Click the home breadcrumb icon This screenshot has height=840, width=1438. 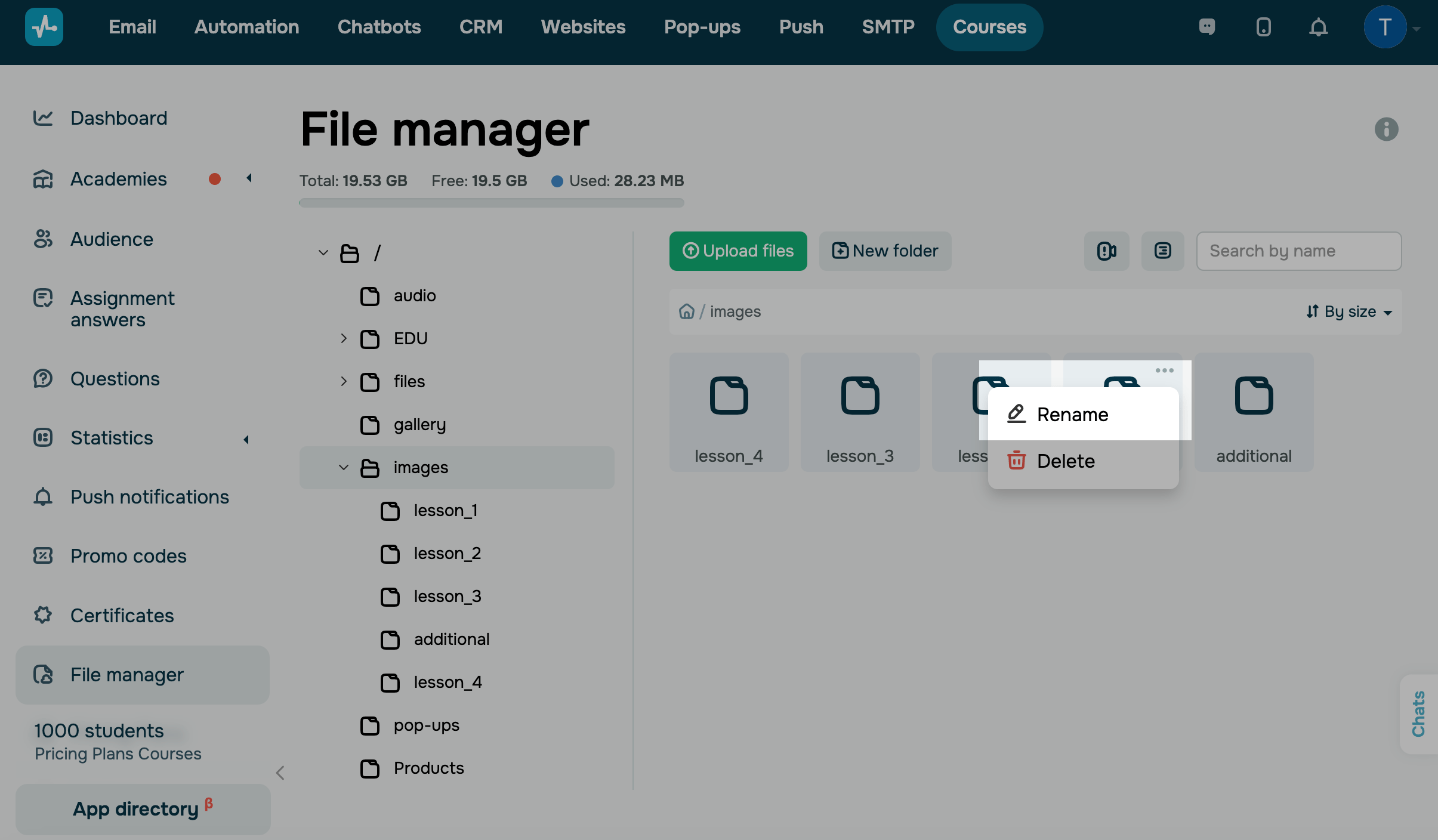[x=687, y=311]
